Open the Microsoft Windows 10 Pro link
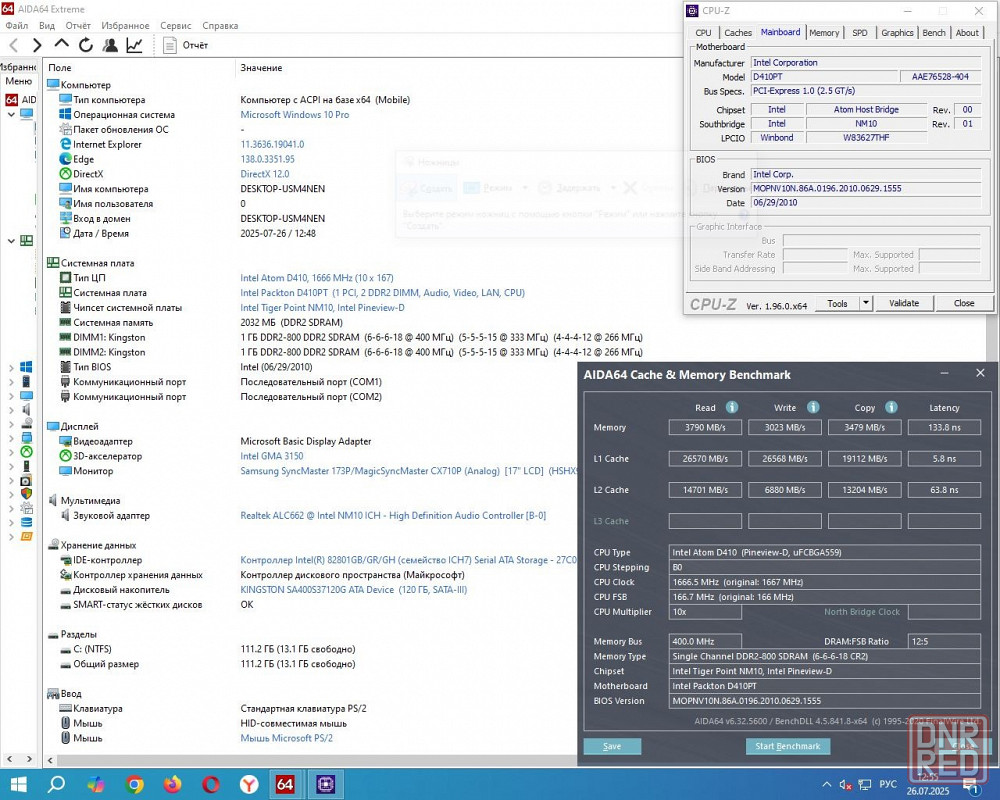This screenshot has height=800, width=1000. (295, 115)
